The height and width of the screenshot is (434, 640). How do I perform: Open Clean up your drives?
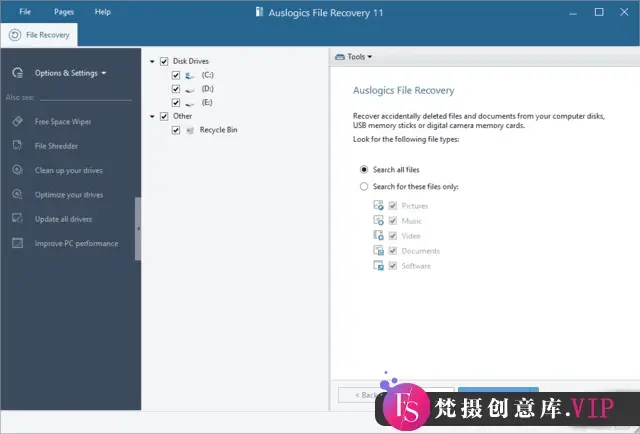tap(69, 171)
